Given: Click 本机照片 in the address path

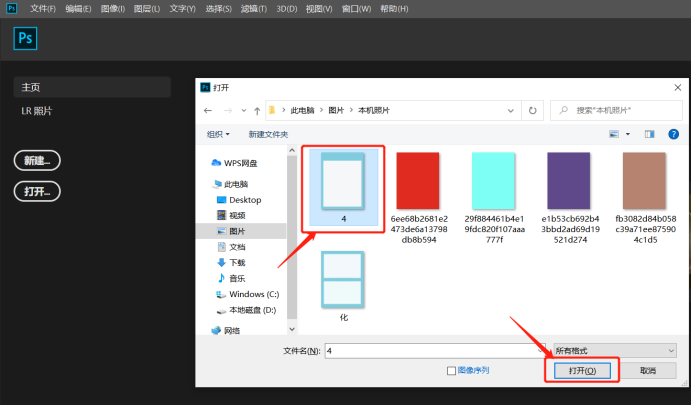Looking at the screenshot, I should pyautogui.click(x=374, y=110).
